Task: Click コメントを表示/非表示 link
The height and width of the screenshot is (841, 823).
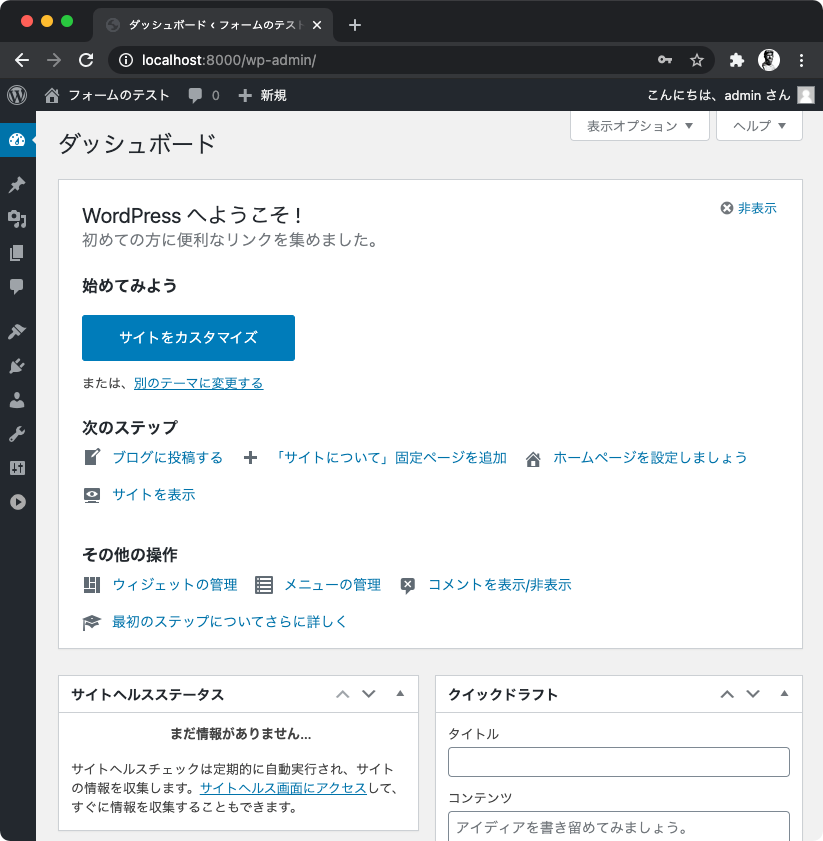Action: 499,585
